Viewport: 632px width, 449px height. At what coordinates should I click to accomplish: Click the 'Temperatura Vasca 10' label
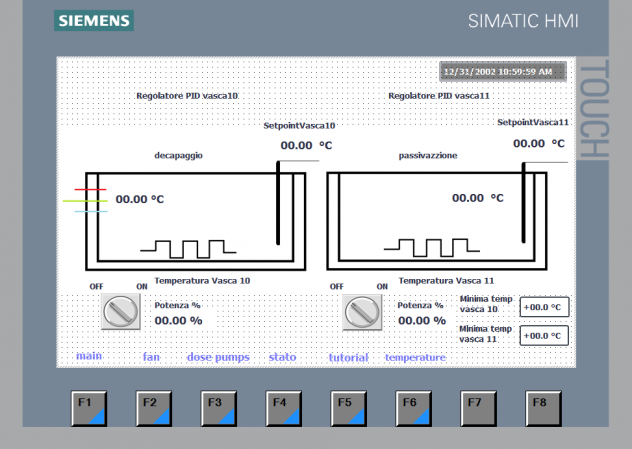coord(202,281)
